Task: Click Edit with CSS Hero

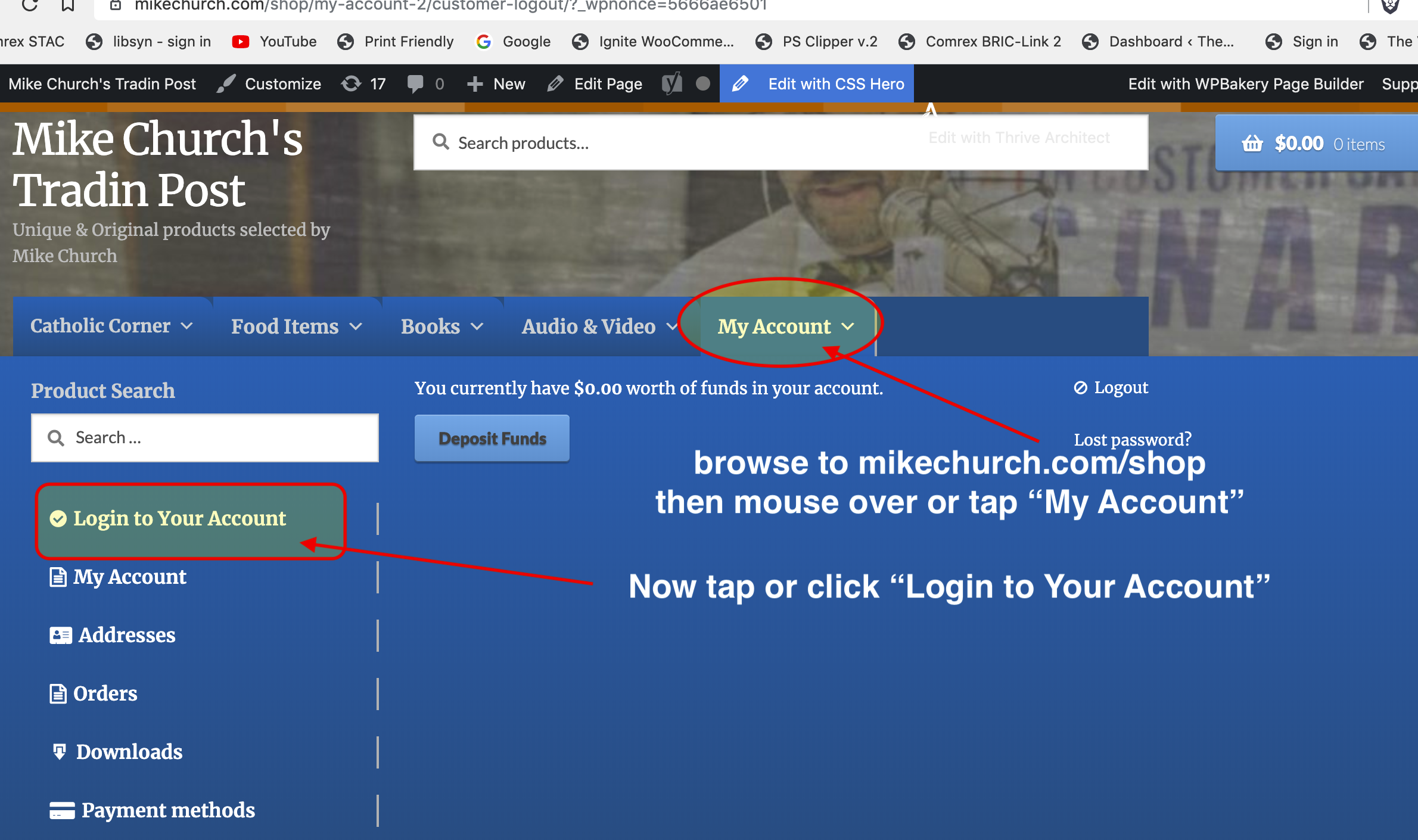Action: click(817, 84)
